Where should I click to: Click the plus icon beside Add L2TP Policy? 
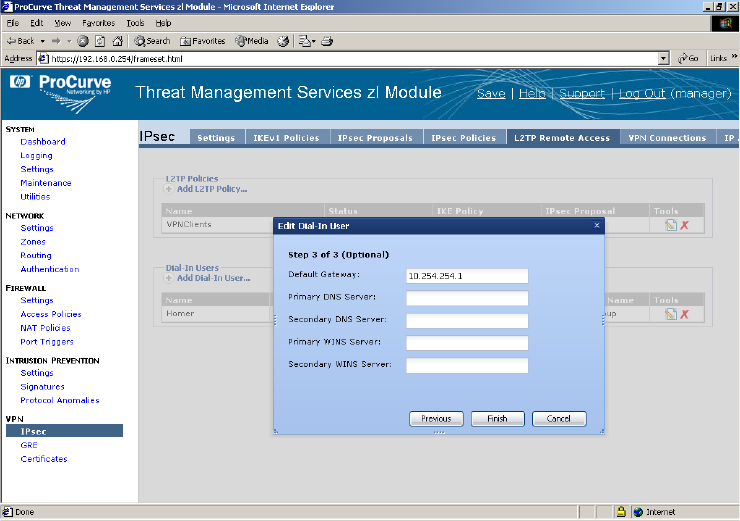click(x=168, y=189)
